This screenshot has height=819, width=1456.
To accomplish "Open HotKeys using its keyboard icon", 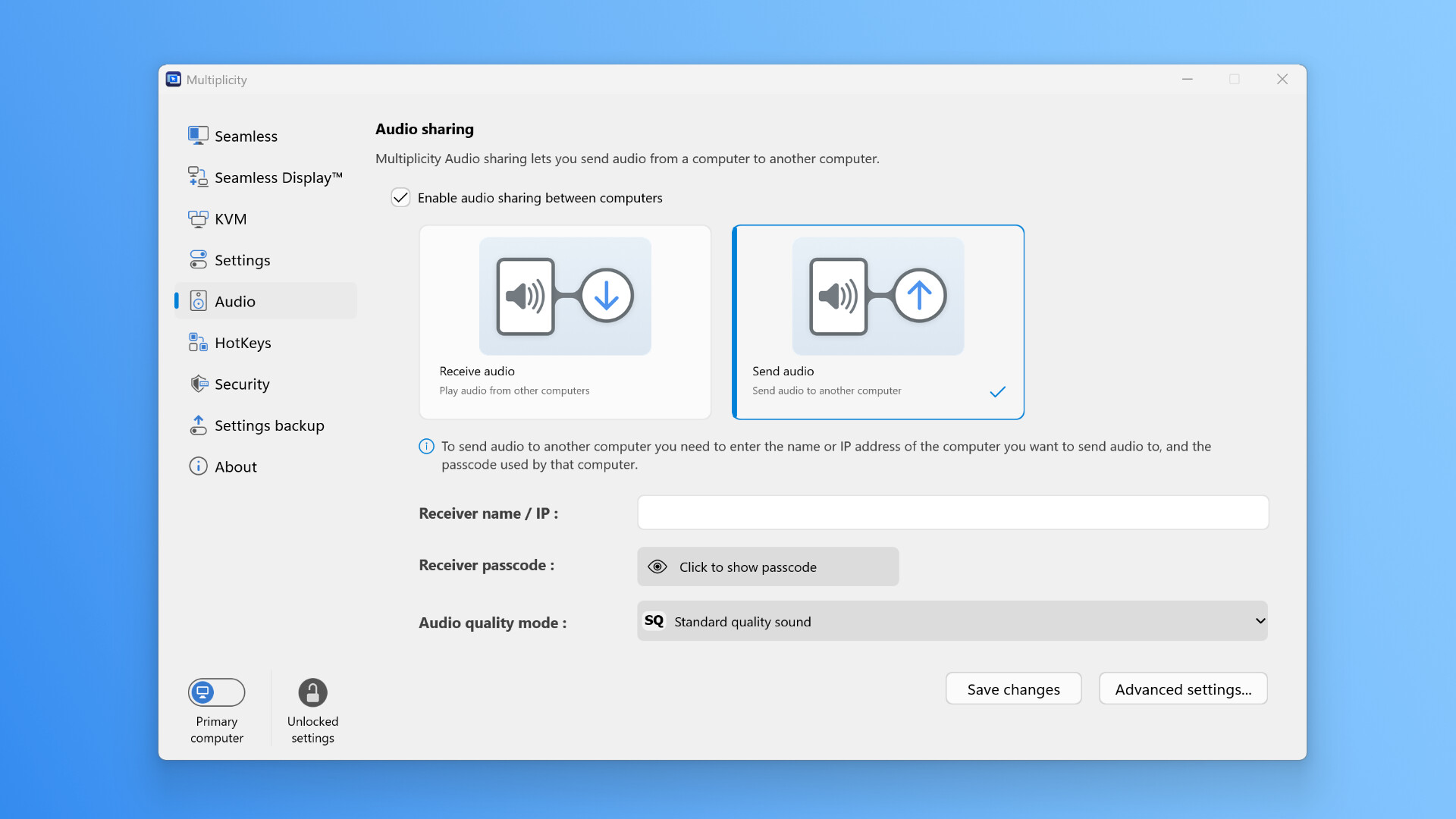I will coord(198,342).
